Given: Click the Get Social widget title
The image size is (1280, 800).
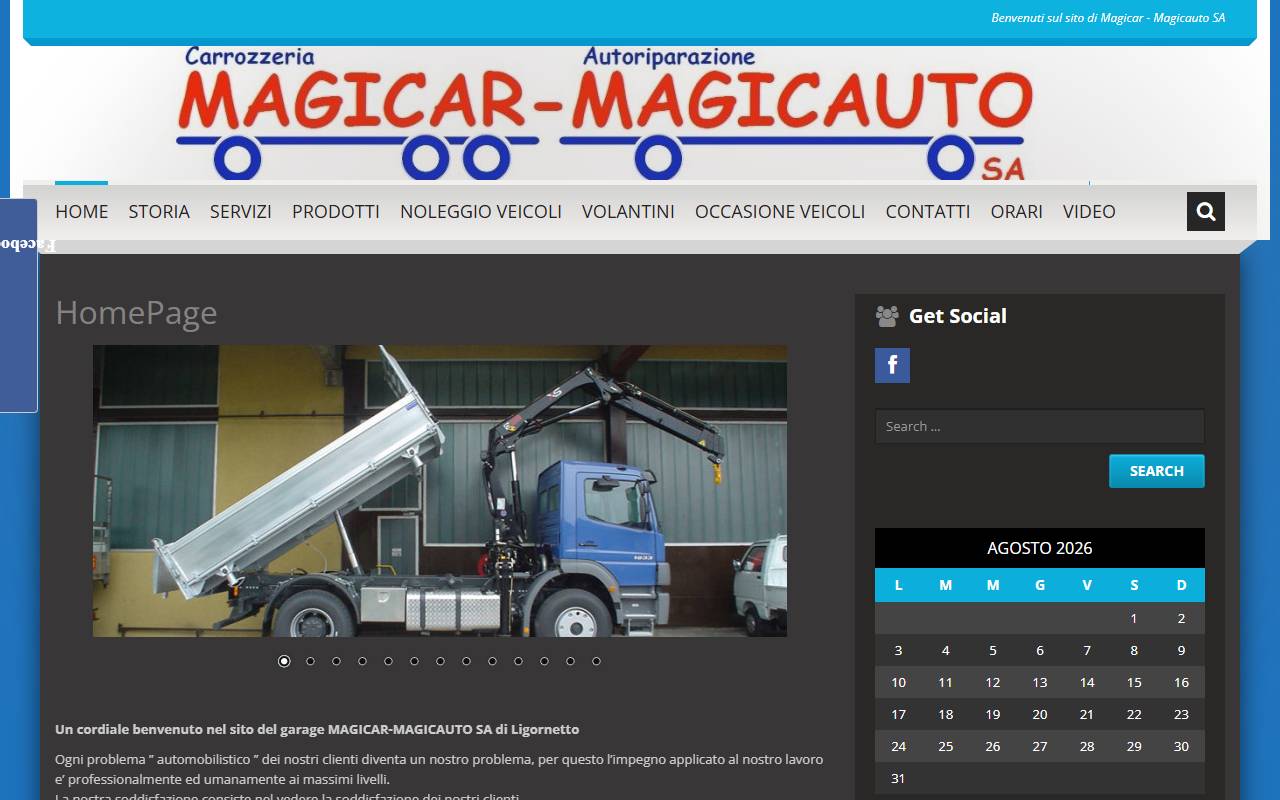Looking at the screenshot, I should (958, 316).
